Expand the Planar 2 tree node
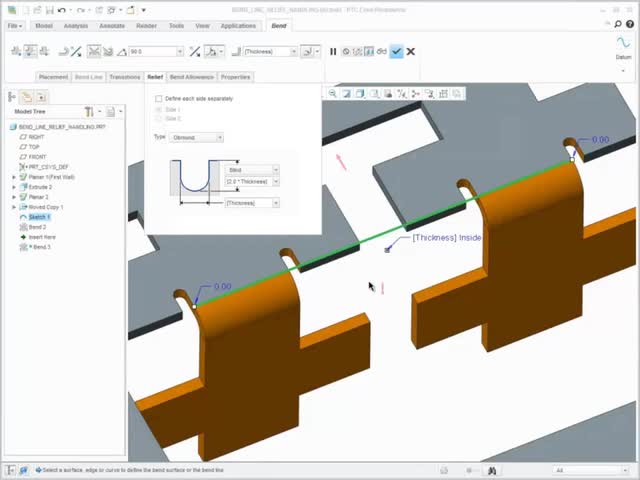Viewport: 640px width, 480px height. pyautogui.click(x=14, y=197)
